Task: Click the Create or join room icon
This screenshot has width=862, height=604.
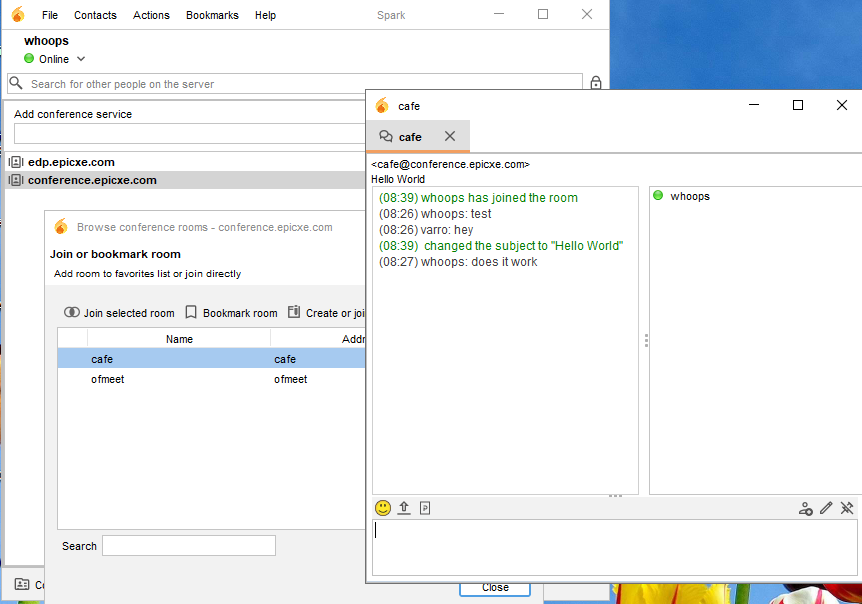Action: [294, 312]
